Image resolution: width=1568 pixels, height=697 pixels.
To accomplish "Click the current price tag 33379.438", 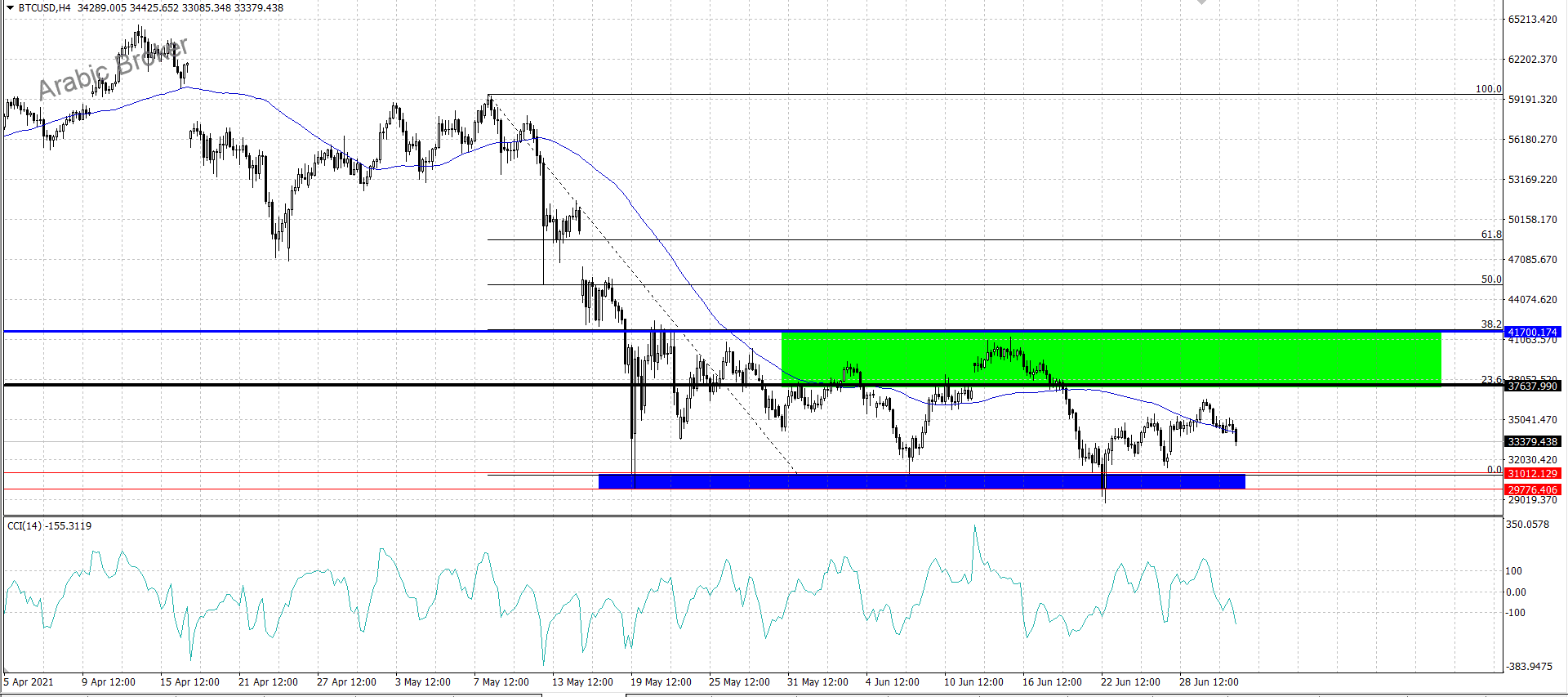I will point(1532,442).
